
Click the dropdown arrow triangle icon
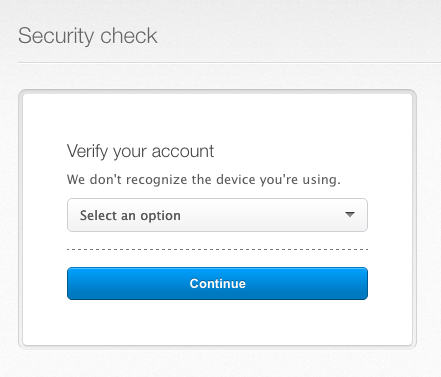(350, 214)
